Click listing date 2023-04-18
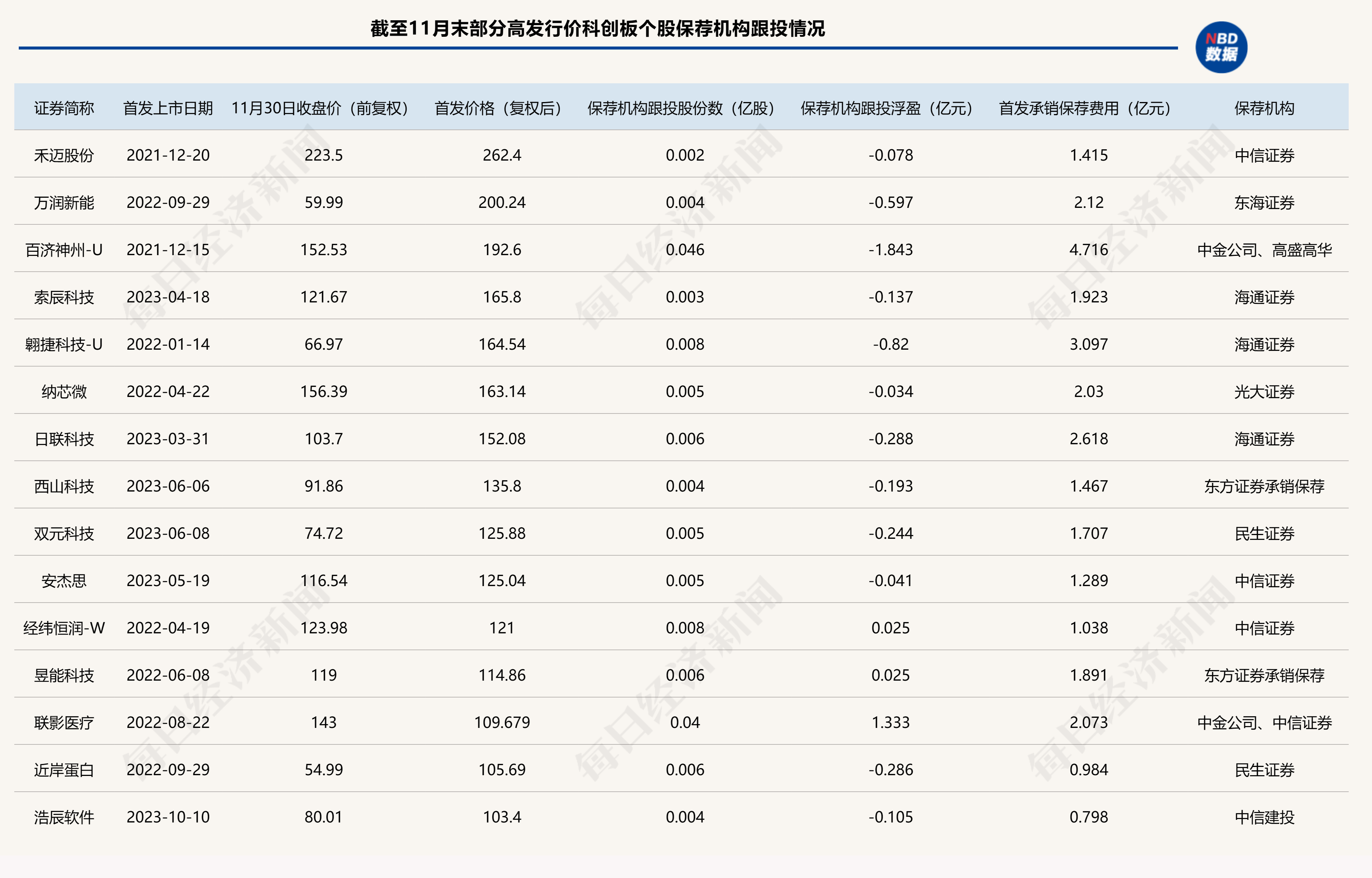Screen dimensions: 1372x878 click(168, 297)
